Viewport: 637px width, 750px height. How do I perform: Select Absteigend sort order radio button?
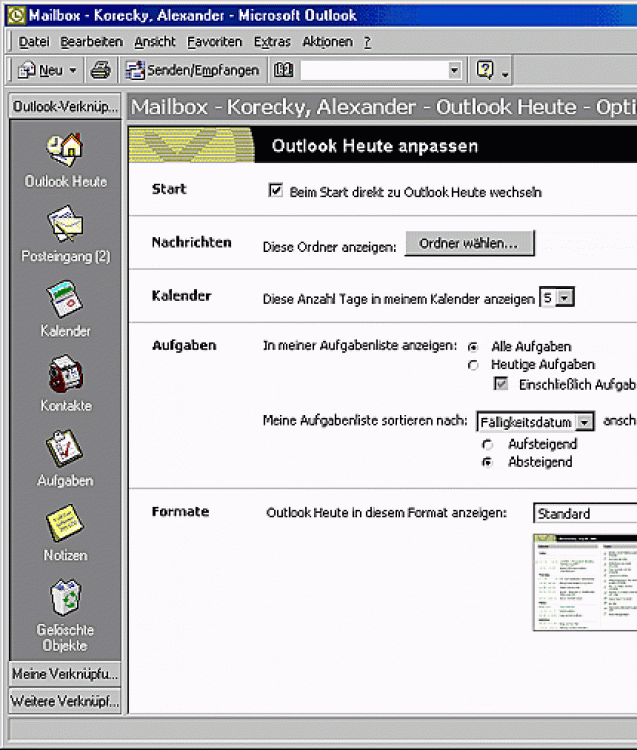pyautogui.click(x=487, y=463)
